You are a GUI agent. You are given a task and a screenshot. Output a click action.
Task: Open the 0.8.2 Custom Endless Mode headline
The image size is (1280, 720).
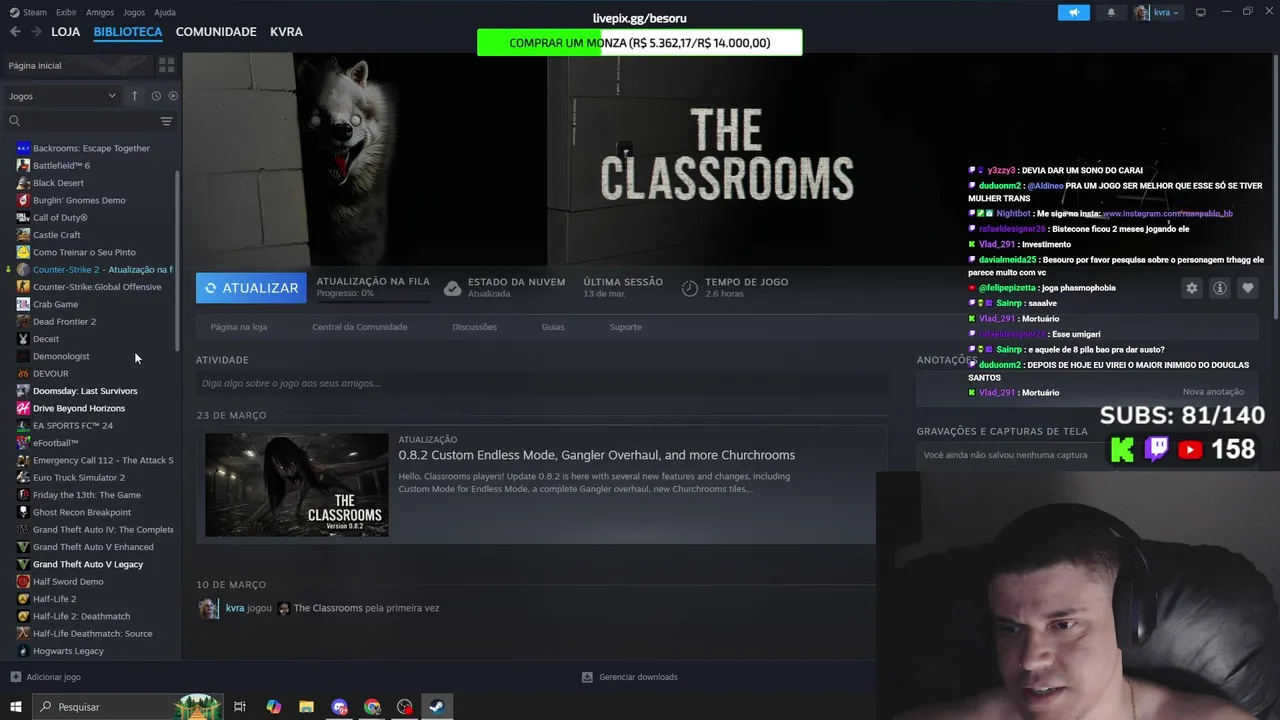596,455
